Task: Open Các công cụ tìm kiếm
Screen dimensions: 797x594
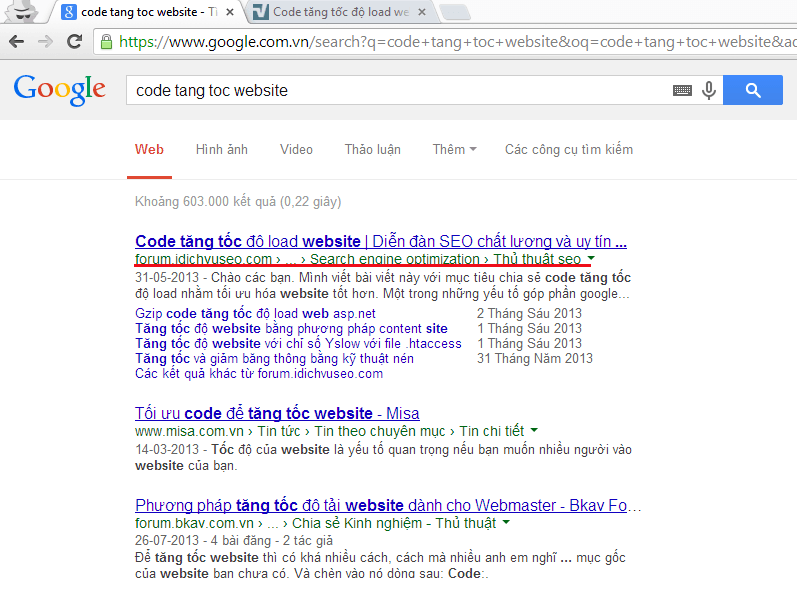Action: pyautogui.click(x=569, y=149)
